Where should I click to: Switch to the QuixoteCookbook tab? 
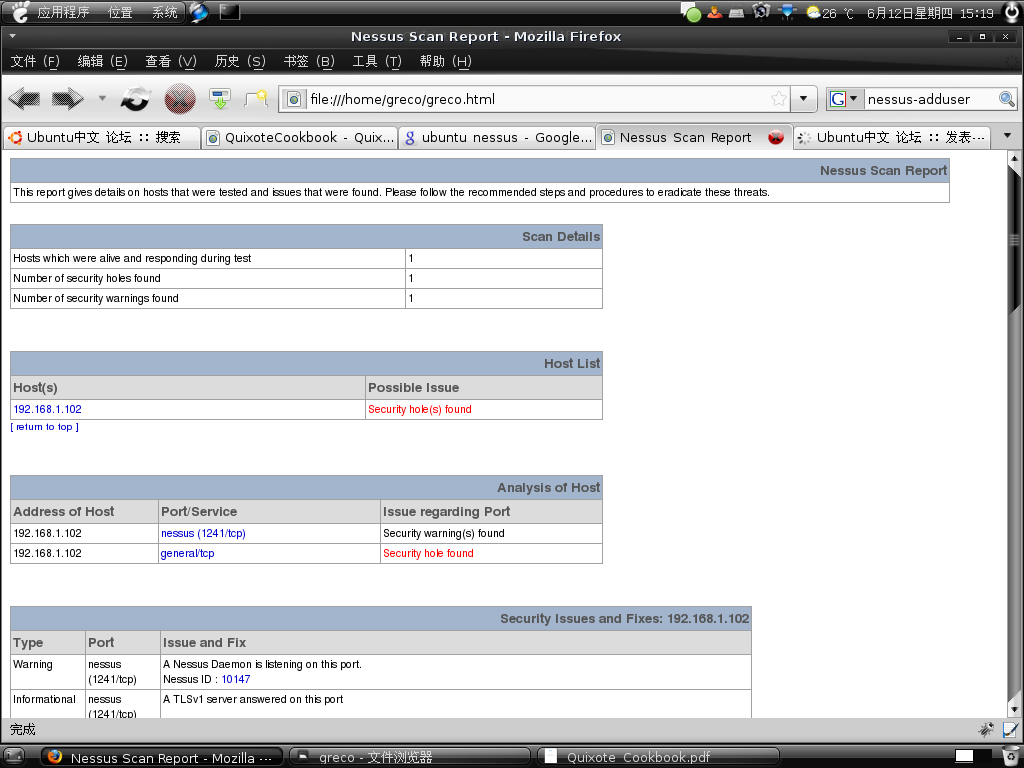point(300,137)
